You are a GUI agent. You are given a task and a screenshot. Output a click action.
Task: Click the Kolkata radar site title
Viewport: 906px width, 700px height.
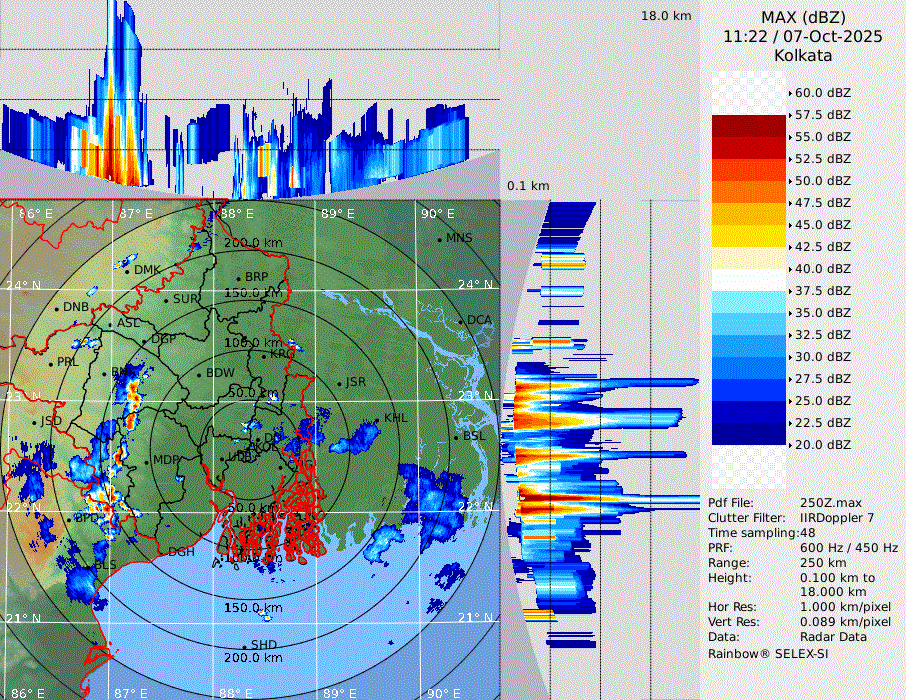803,55
